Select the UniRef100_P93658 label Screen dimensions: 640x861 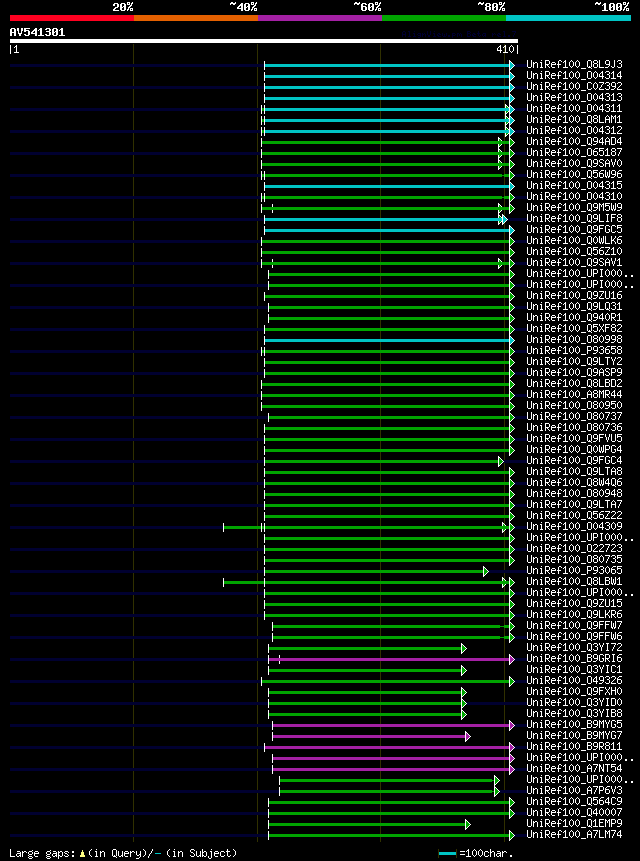point(574,350)
